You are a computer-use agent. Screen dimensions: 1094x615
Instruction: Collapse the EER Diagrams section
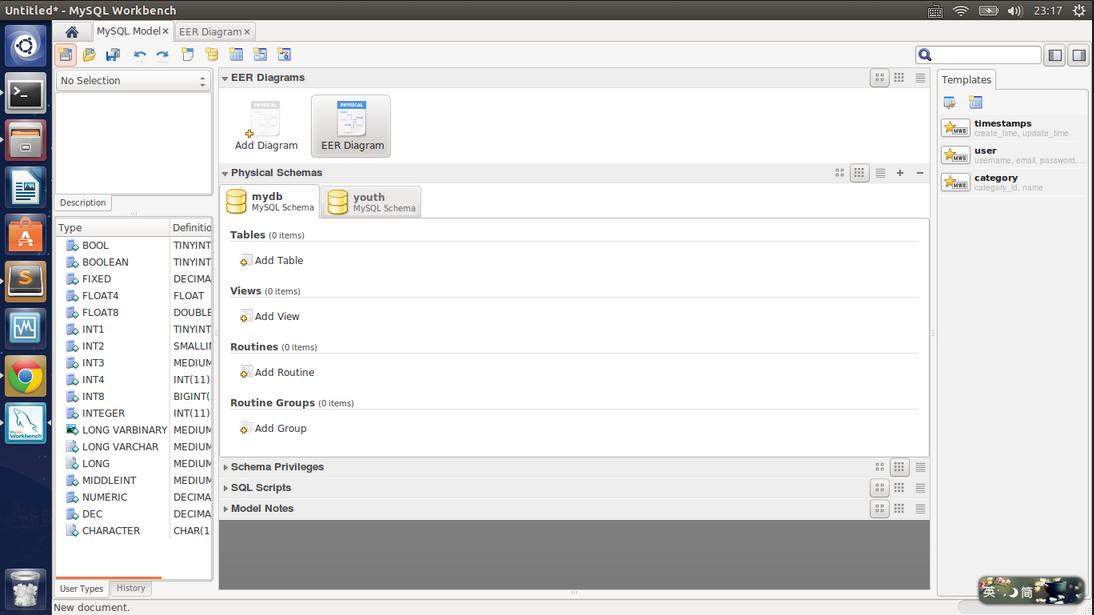click(225, 78)
